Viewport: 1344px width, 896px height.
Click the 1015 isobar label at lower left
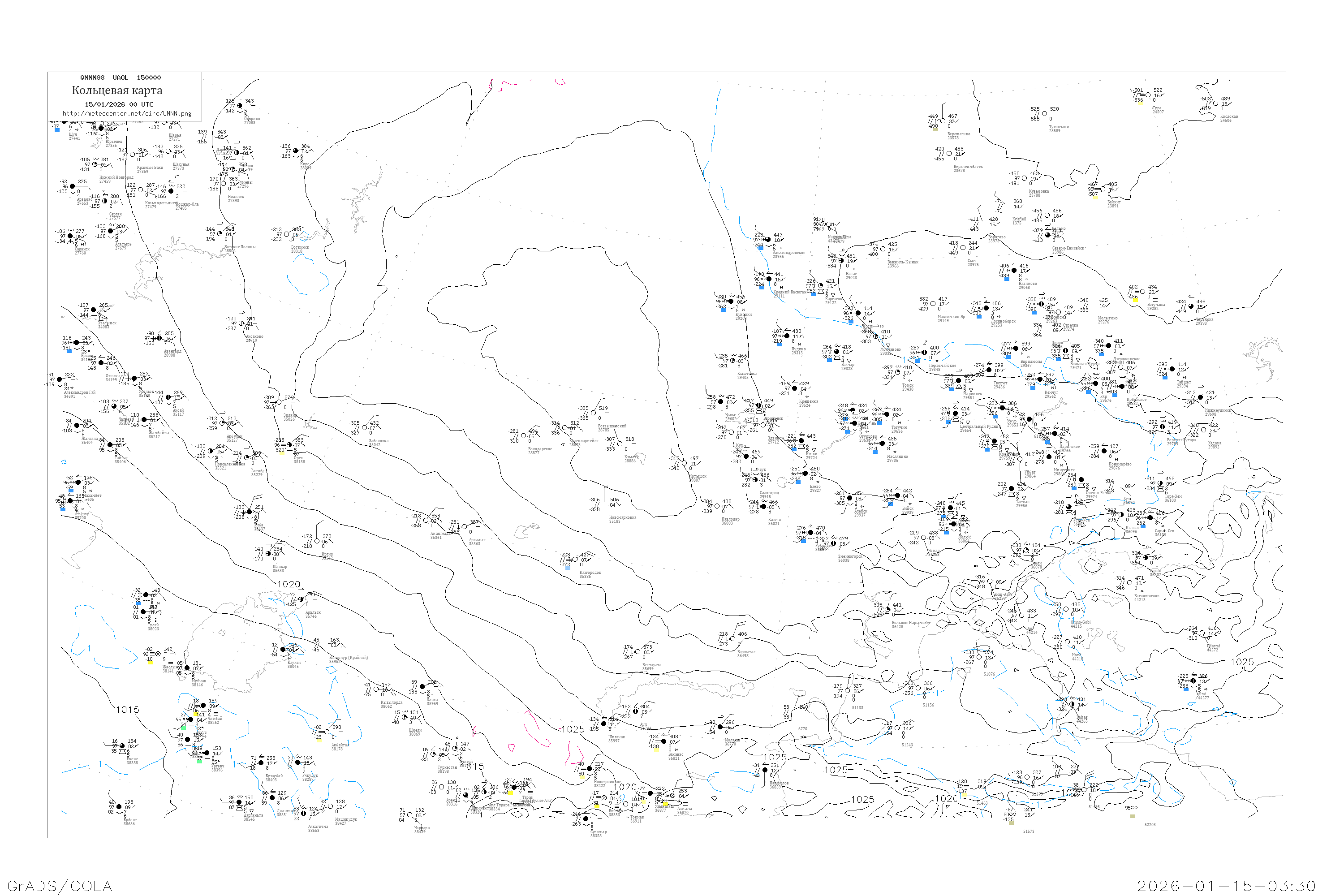click(x=127, y=710)
